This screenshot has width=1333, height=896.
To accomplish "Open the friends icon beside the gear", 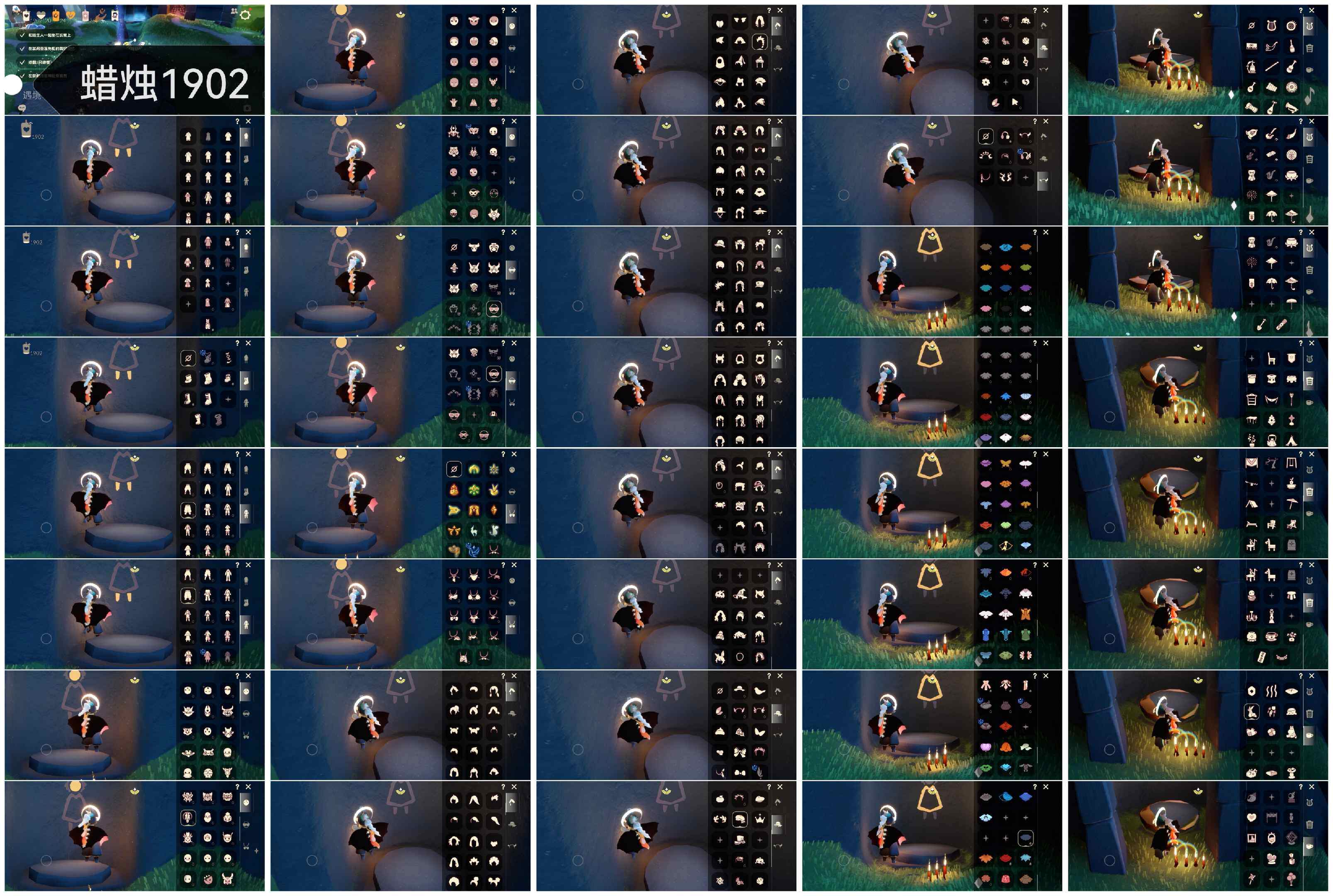I will point(234,11).
